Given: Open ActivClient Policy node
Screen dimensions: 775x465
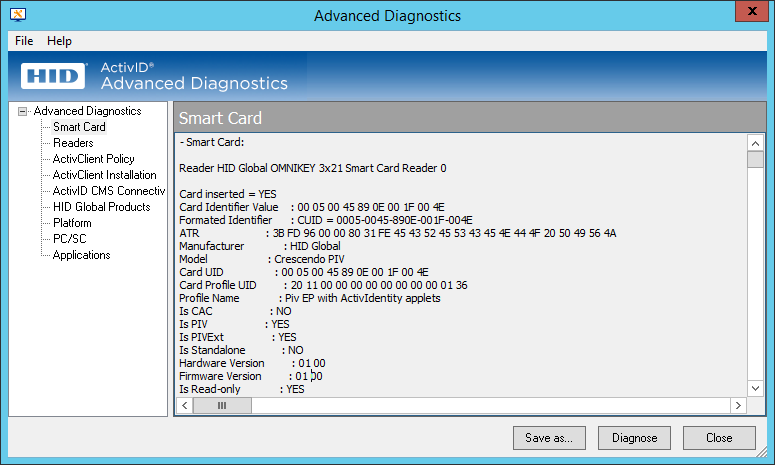Looking at the screenshot, I should coord(93,159).
